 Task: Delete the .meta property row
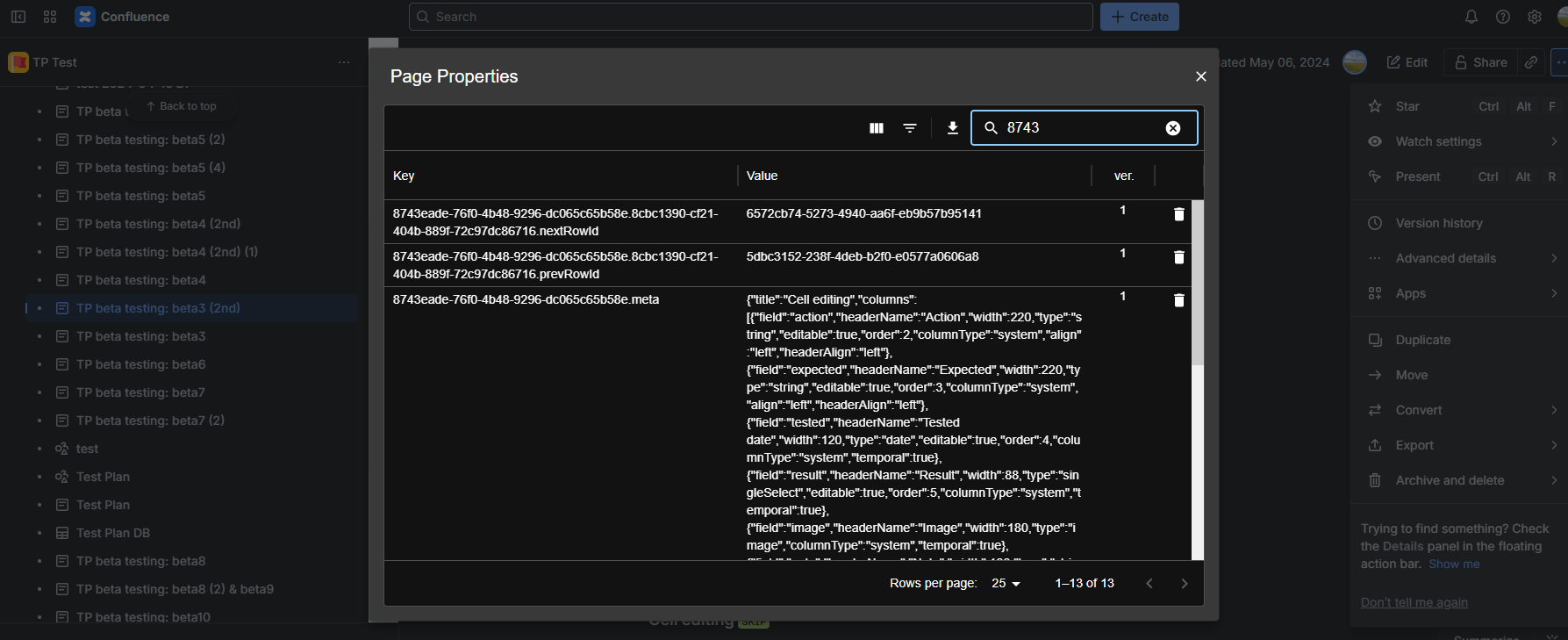(x=1178, y=300)
